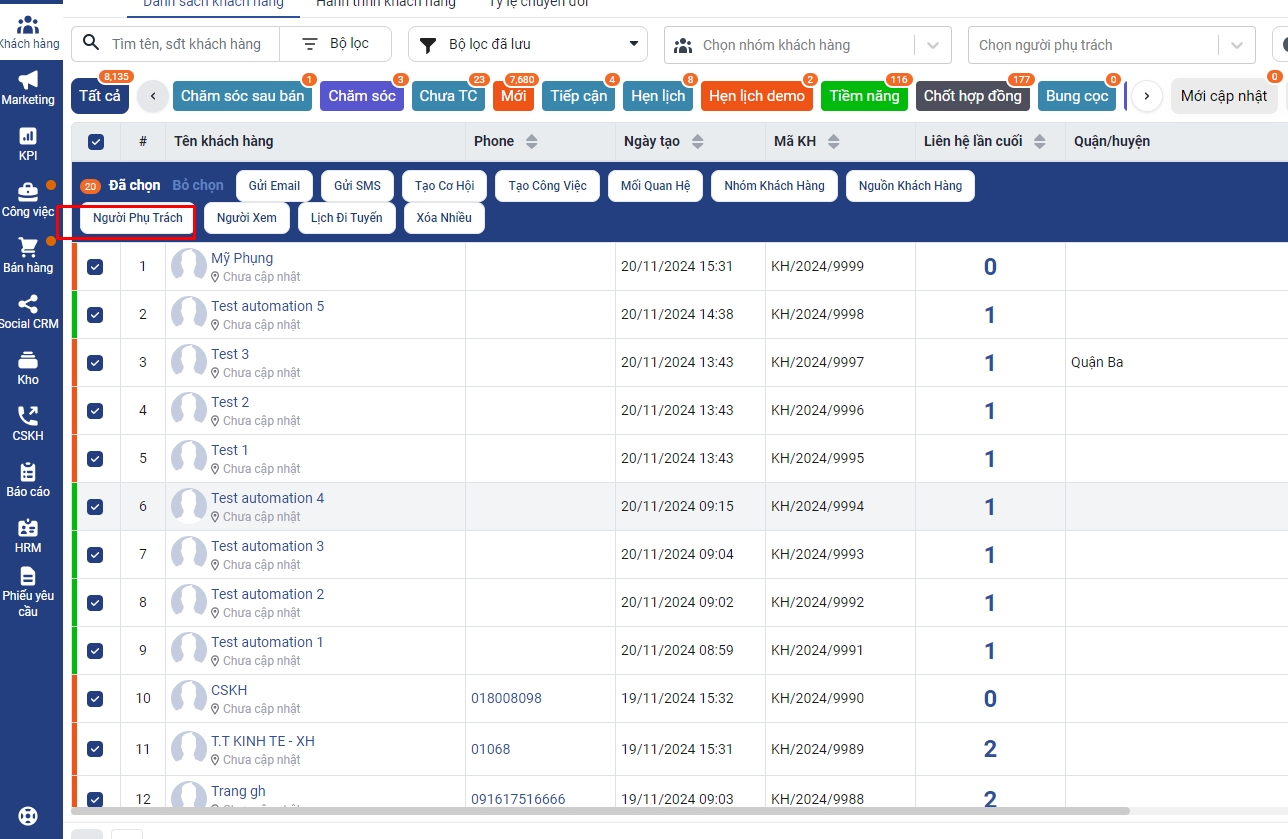Screen dimensions: 1288x839
Task: Uncheck the select-all checkbox in table header
Action: (x=96, y=142)
